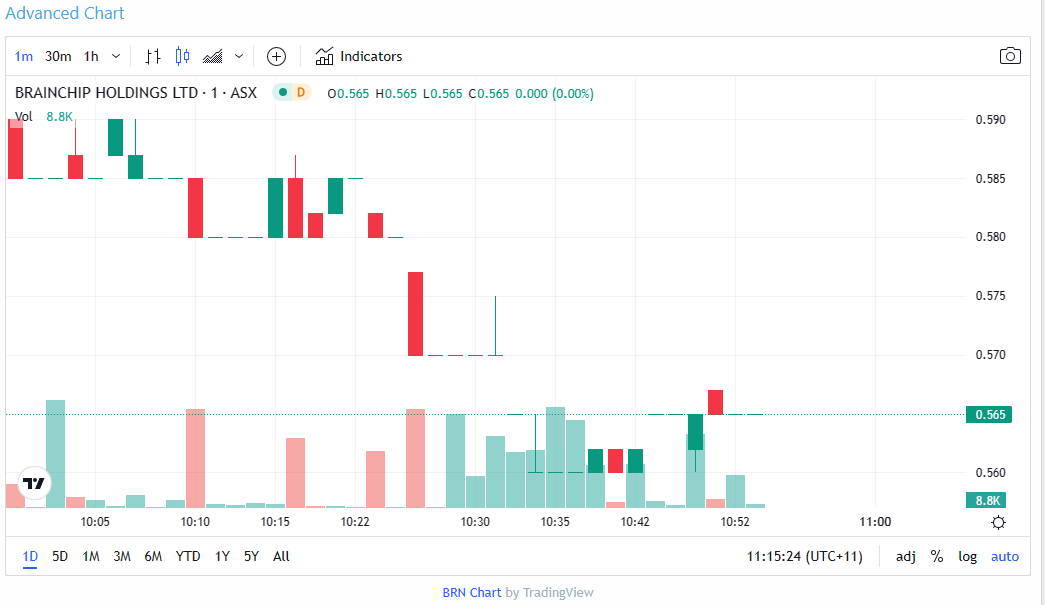The width and height of the screenshot is (1045, 605).
Task: Select the Candles chart style icon
Action: point(182,56)
